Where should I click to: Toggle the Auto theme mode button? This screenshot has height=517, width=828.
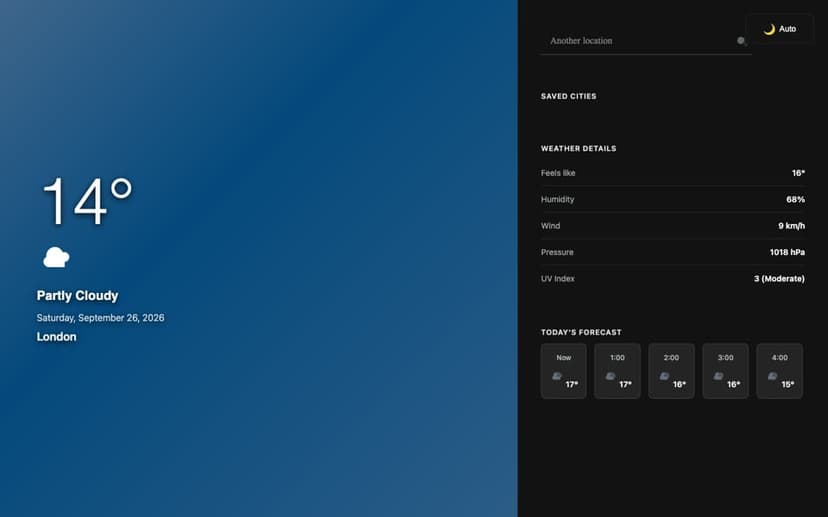(x=779, y=29)
